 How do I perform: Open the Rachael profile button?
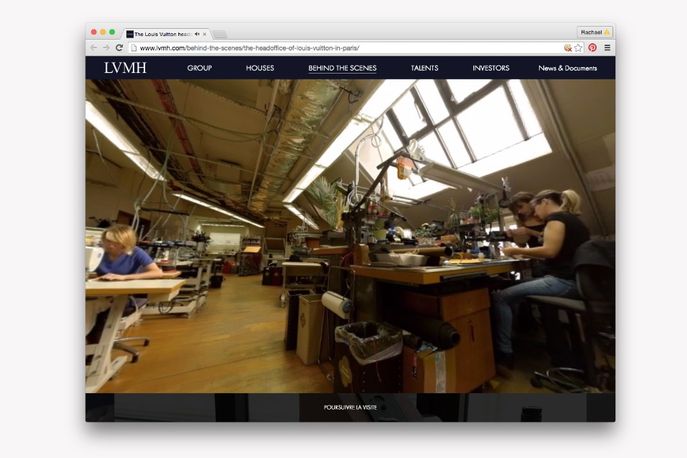[594, 32]
